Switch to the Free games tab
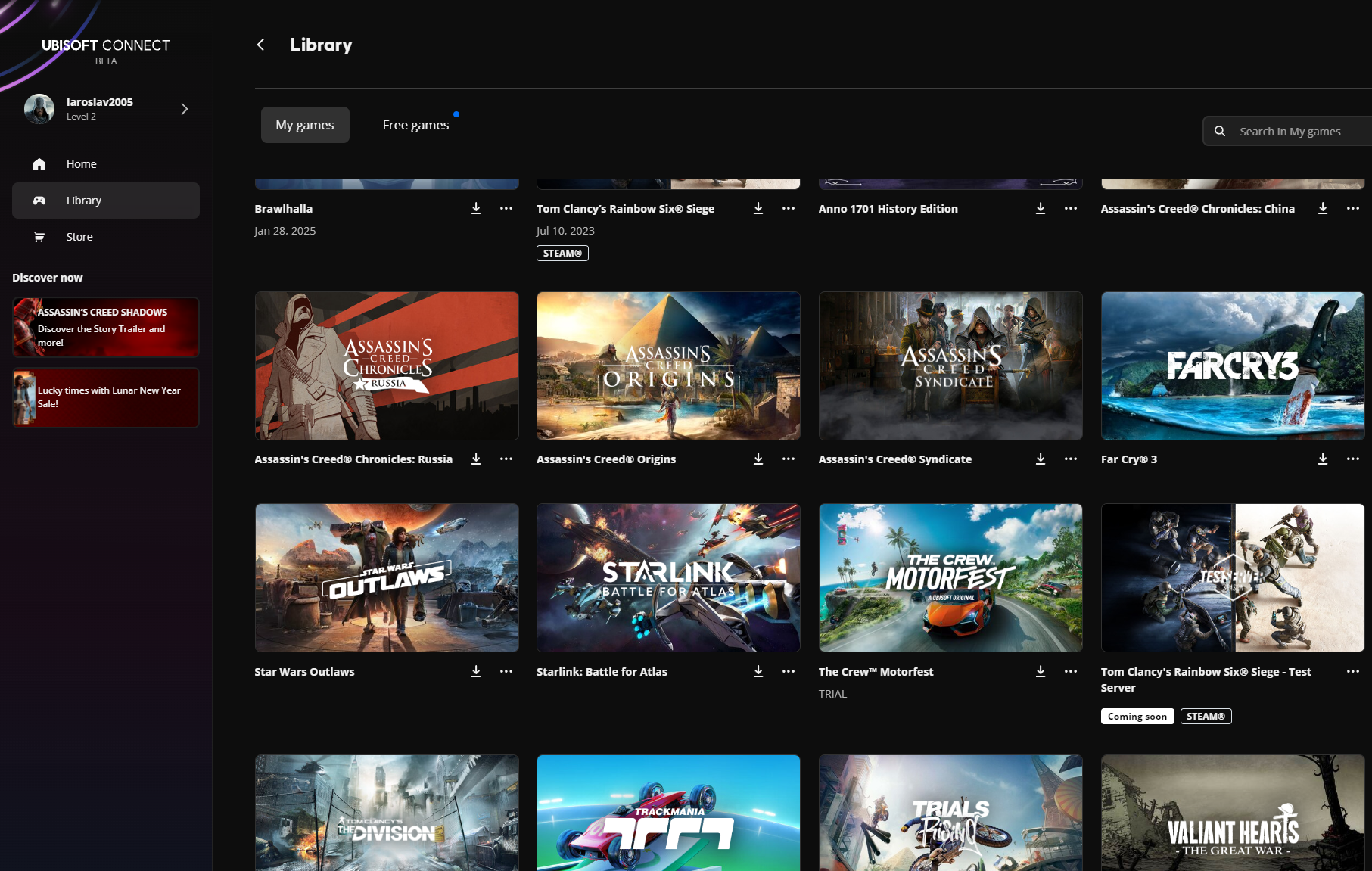1372x871 pixels. click(415, 125)
